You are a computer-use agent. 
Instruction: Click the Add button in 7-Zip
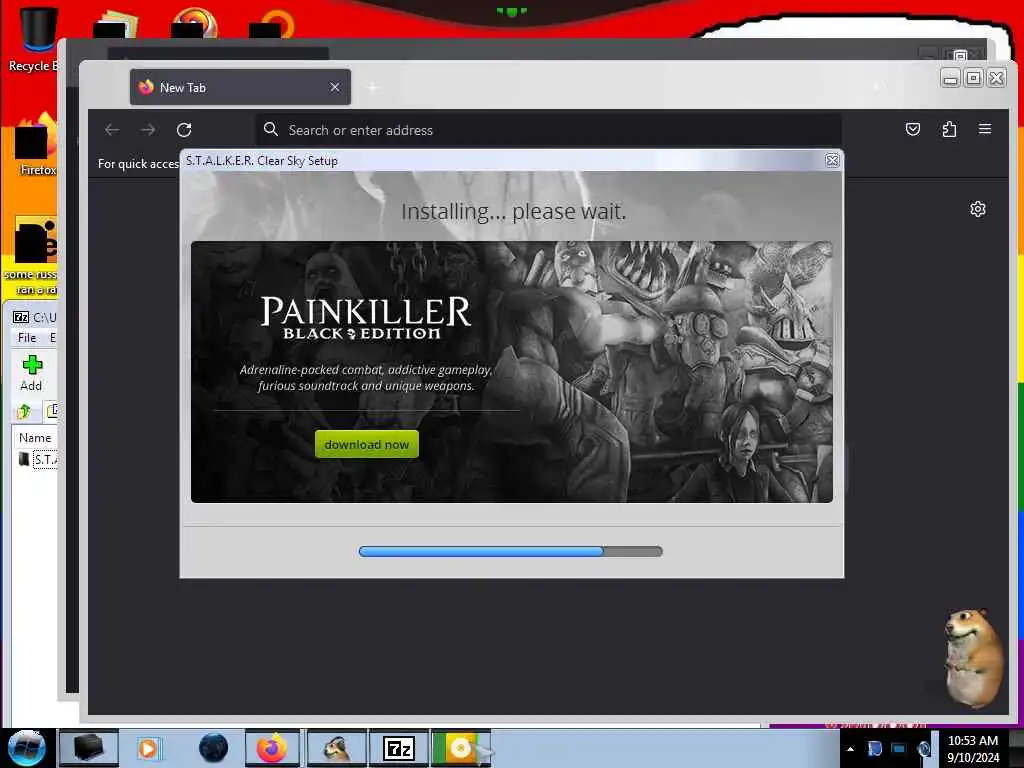(31, 373)
